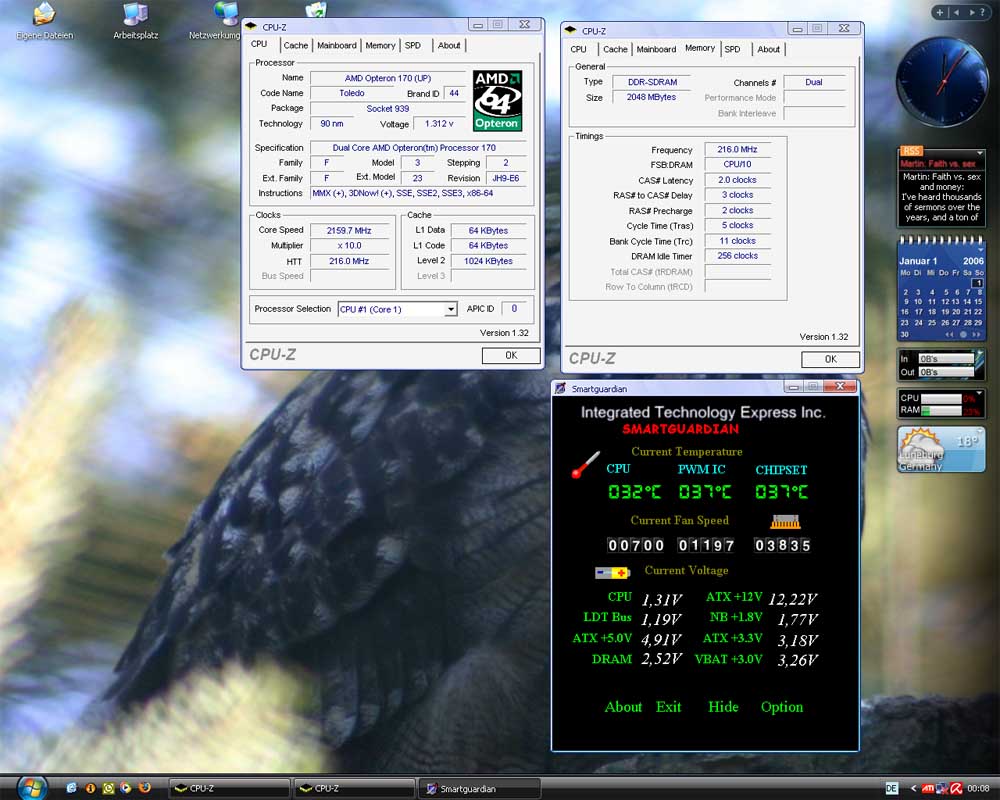
Task: Click the chip icon above chipset fan
Action: (x=785, y=522)
